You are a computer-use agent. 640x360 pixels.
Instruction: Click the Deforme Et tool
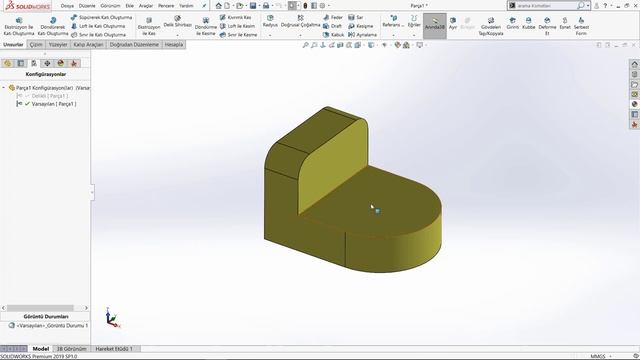[547, 27]
